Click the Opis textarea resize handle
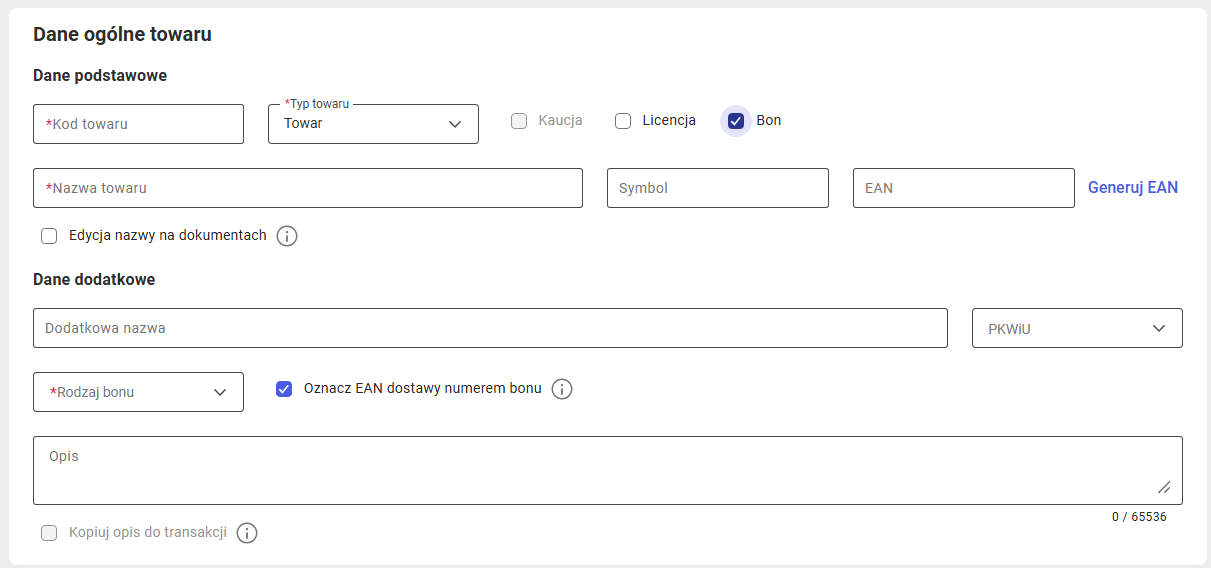1211x568 pixels. pos(1164,487)
